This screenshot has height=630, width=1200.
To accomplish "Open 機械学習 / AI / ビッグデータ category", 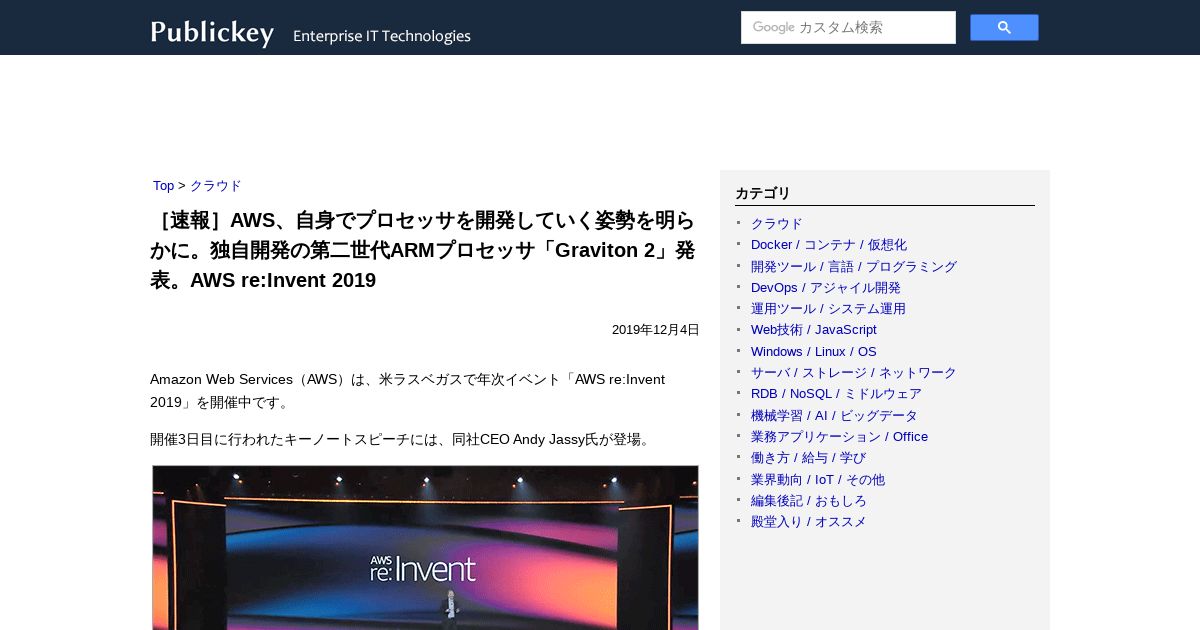I will point(834,415).
